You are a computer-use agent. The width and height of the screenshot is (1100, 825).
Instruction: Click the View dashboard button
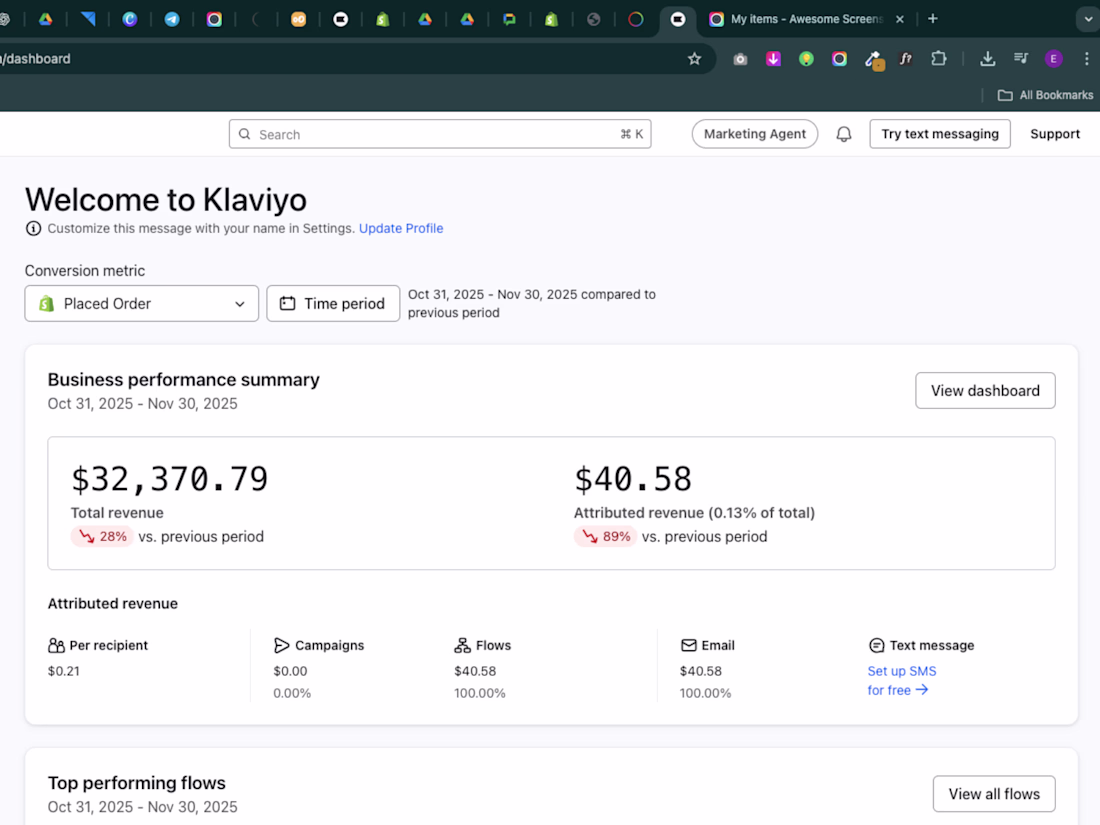coord(985,391)
